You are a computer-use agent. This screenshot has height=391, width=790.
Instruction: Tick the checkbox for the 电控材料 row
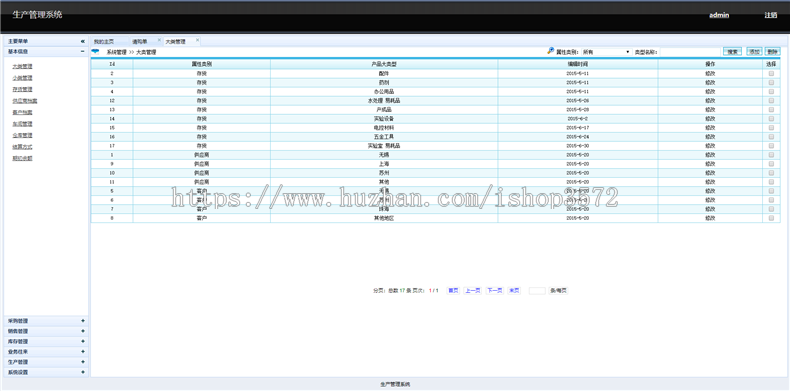(771, 127)
